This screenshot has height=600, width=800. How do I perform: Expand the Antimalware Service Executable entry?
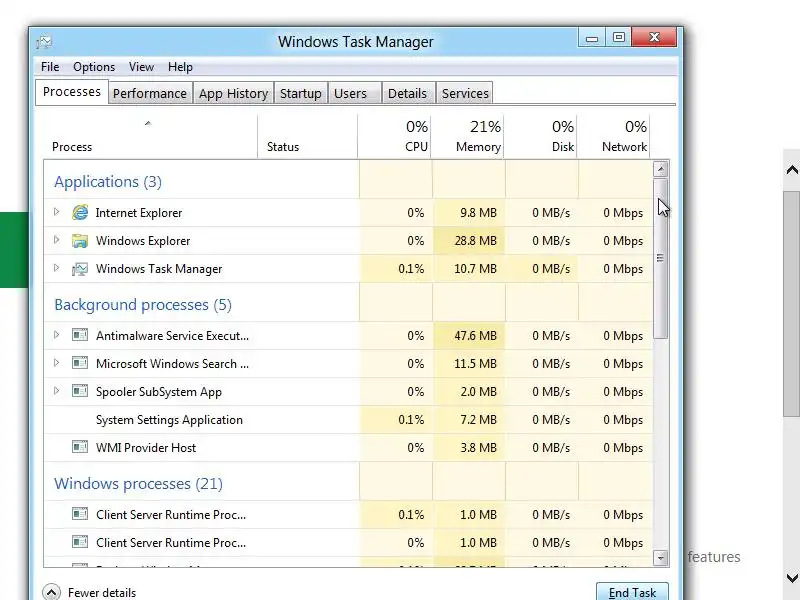[57, 335]
